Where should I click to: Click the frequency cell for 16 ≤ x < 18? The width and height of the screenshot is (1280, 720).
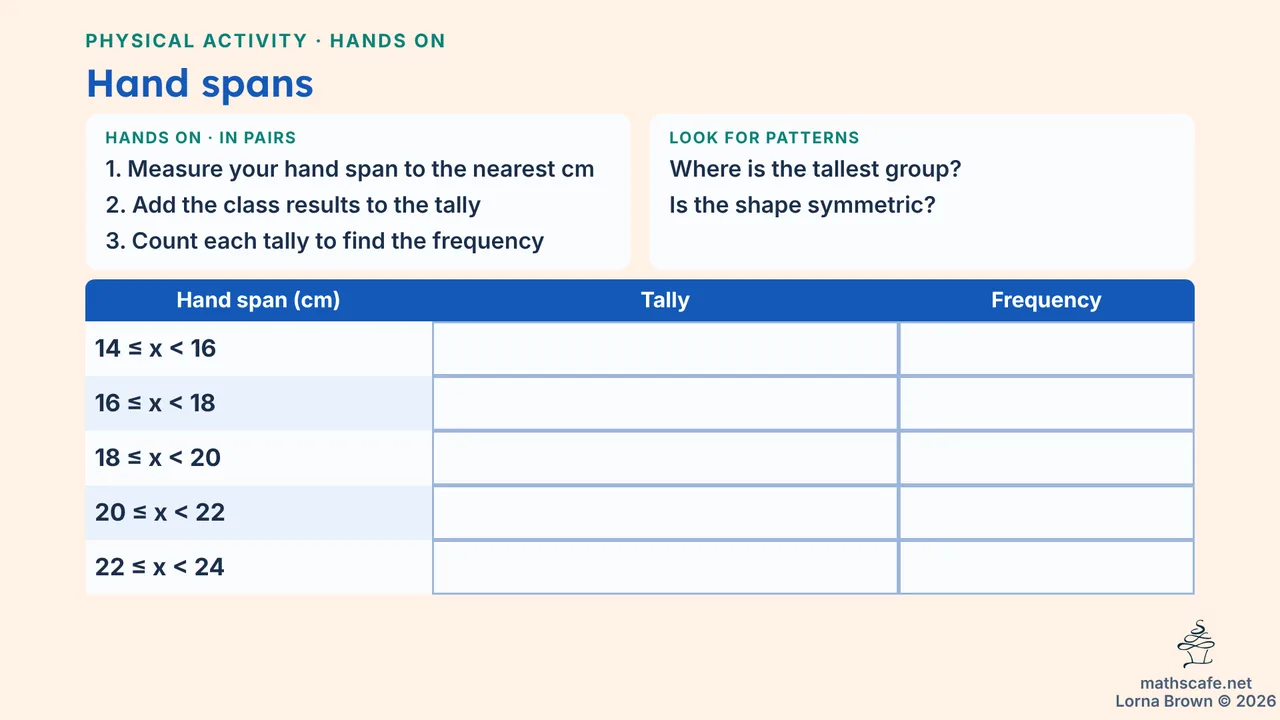point(1047,404)
